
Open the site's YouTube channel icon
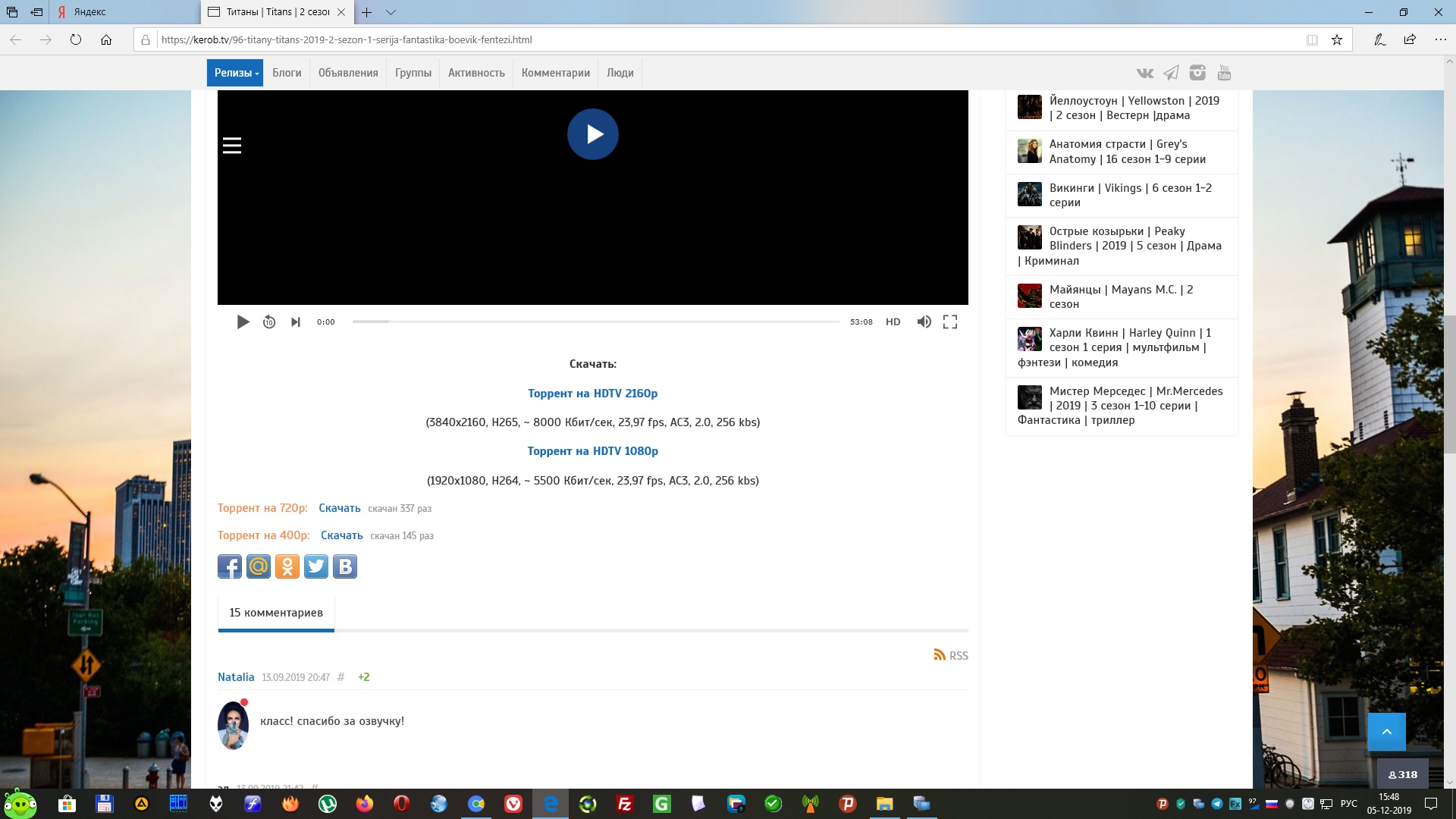pyautogui.click(x=1224, y=73)
